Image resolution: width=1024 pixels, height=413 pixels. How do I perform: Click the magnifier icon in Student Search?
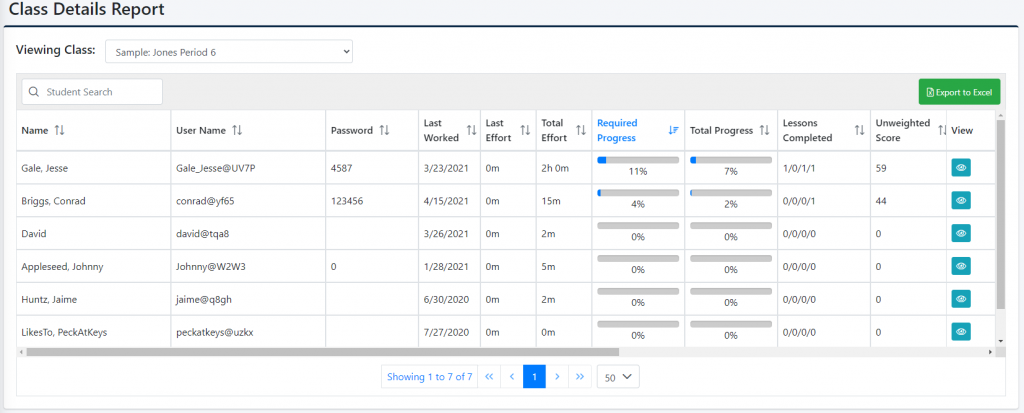tap(34, 92)
